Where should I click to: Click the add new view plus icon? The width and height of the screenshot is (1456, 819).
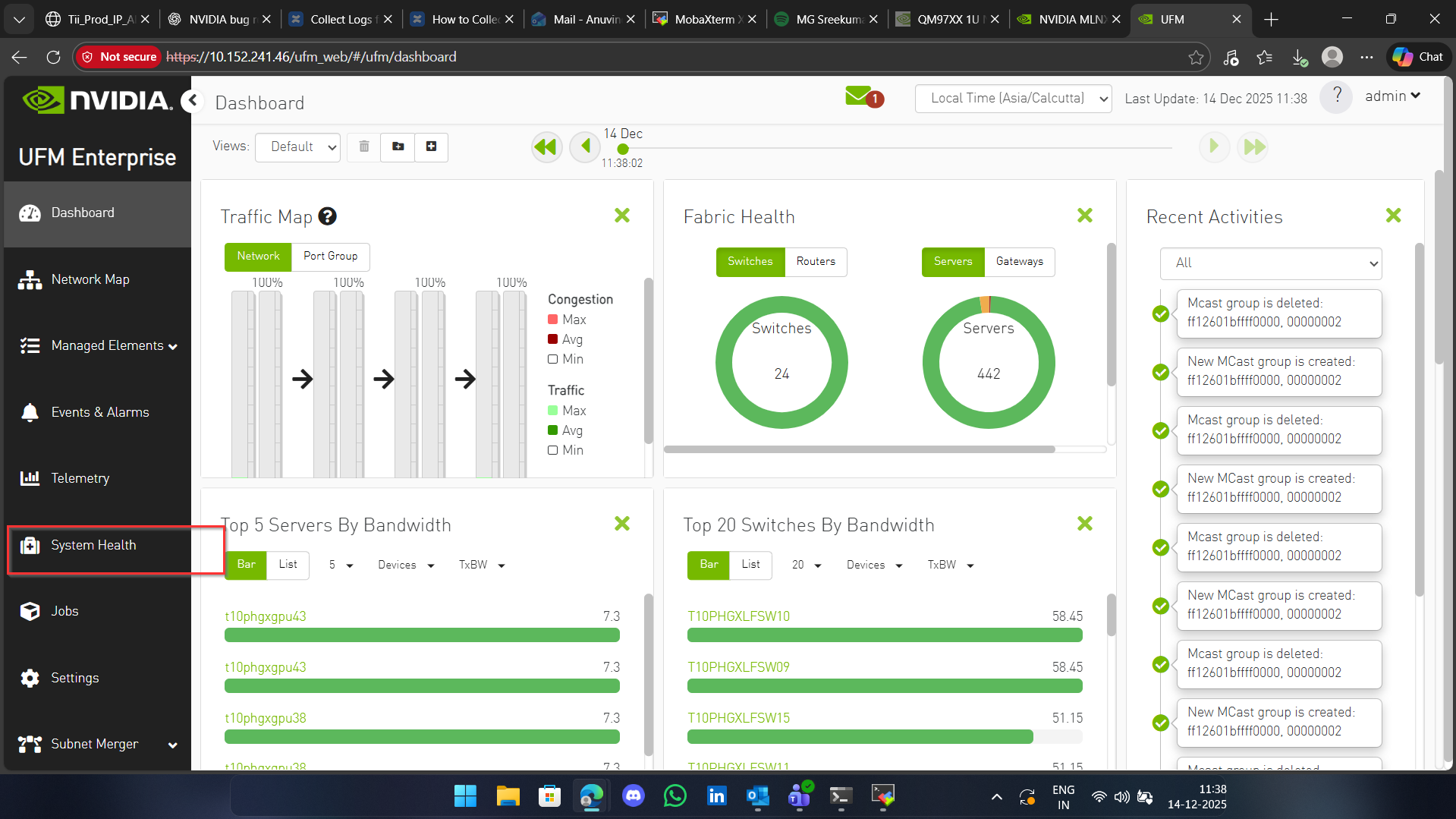click(x=431, y=146)
